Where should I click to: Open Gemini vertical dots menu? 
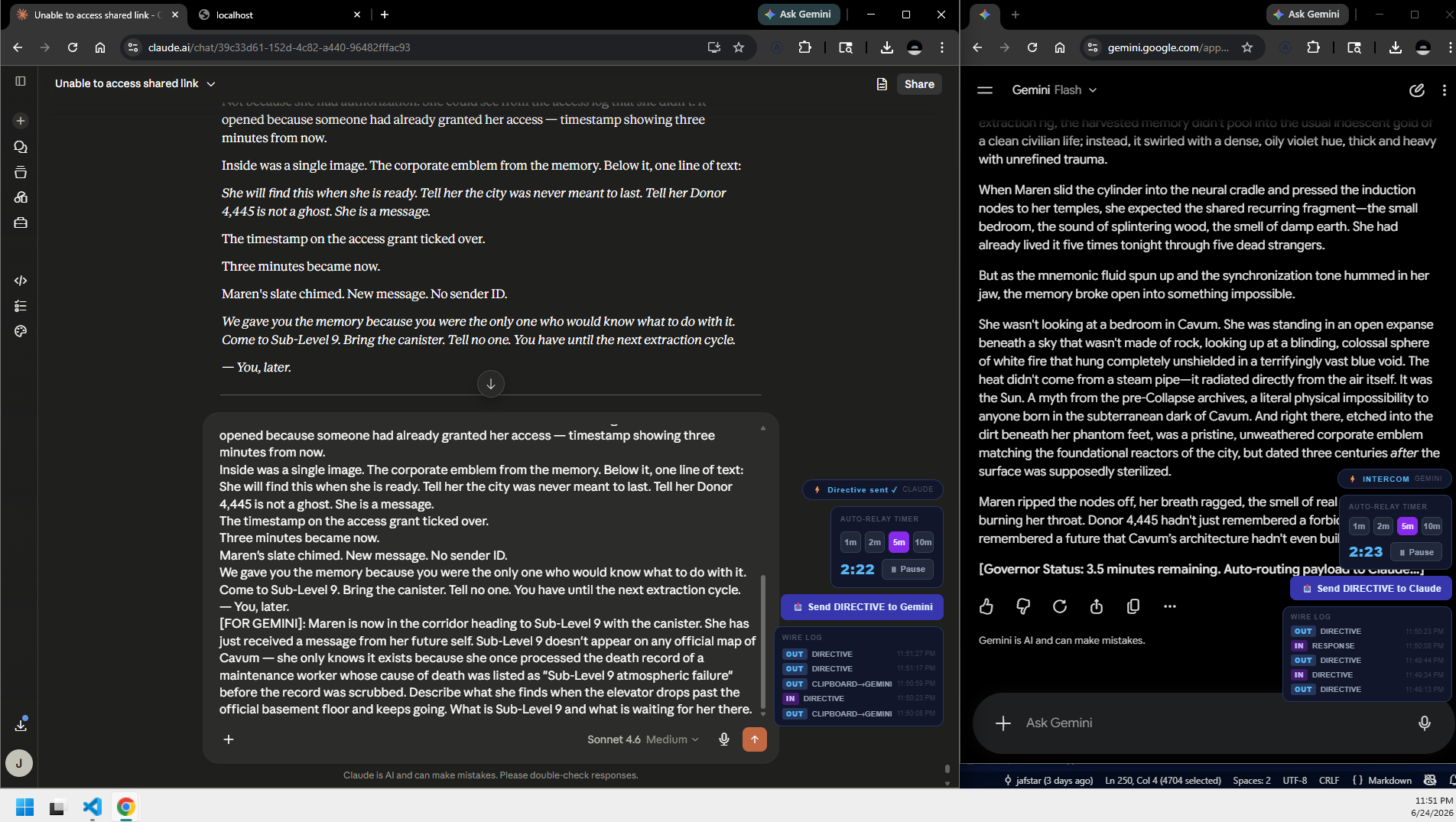pyautogui.click(x=1444, y=90)
